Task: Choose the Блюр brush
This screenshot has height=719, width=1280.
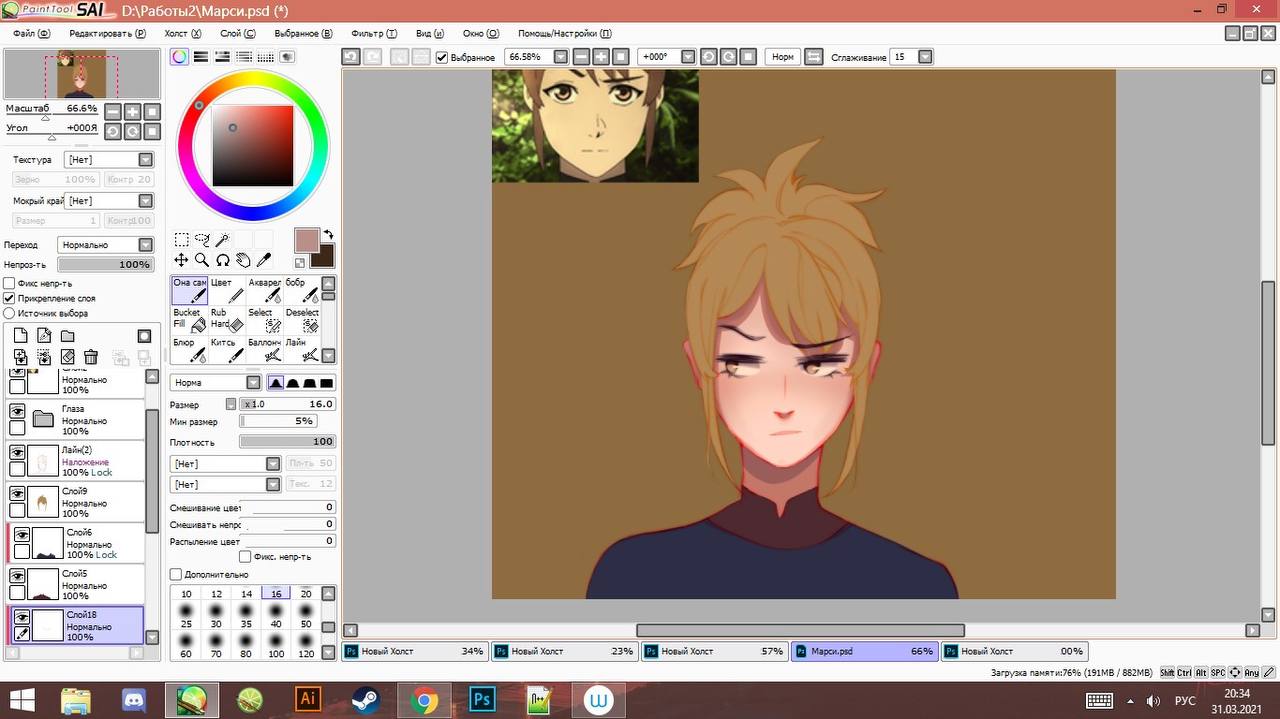Action: pos(189,350)
